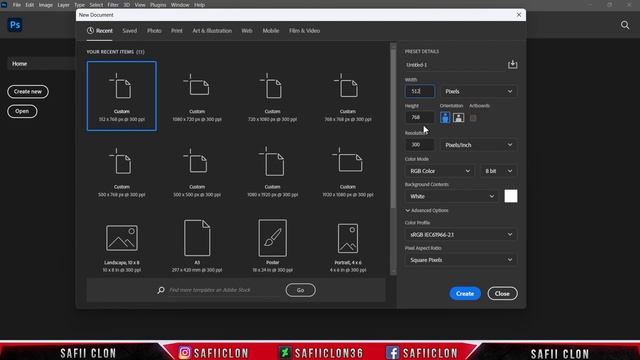Click the Open button on Home screen
The image size is (640, 360).
tap(22, 111)
